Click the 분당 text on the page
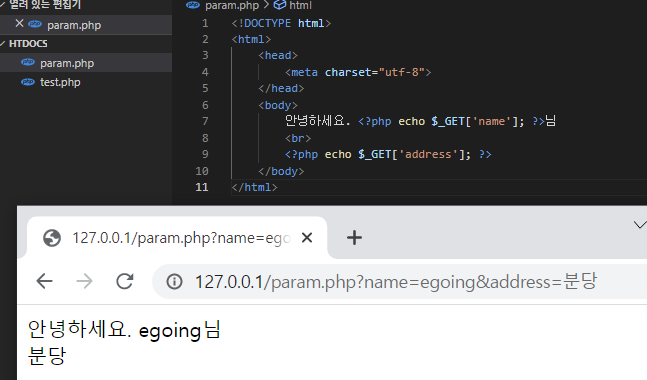Viewport: 647px width, 380px height. click(47, 356)
